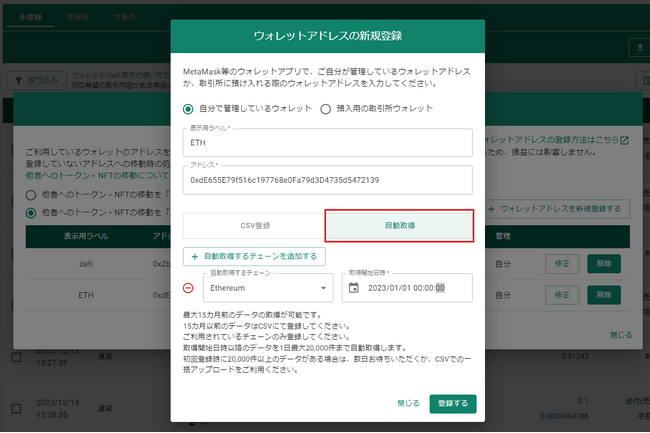Select 自分で管理しているウォレット radio option

(188, 109)
